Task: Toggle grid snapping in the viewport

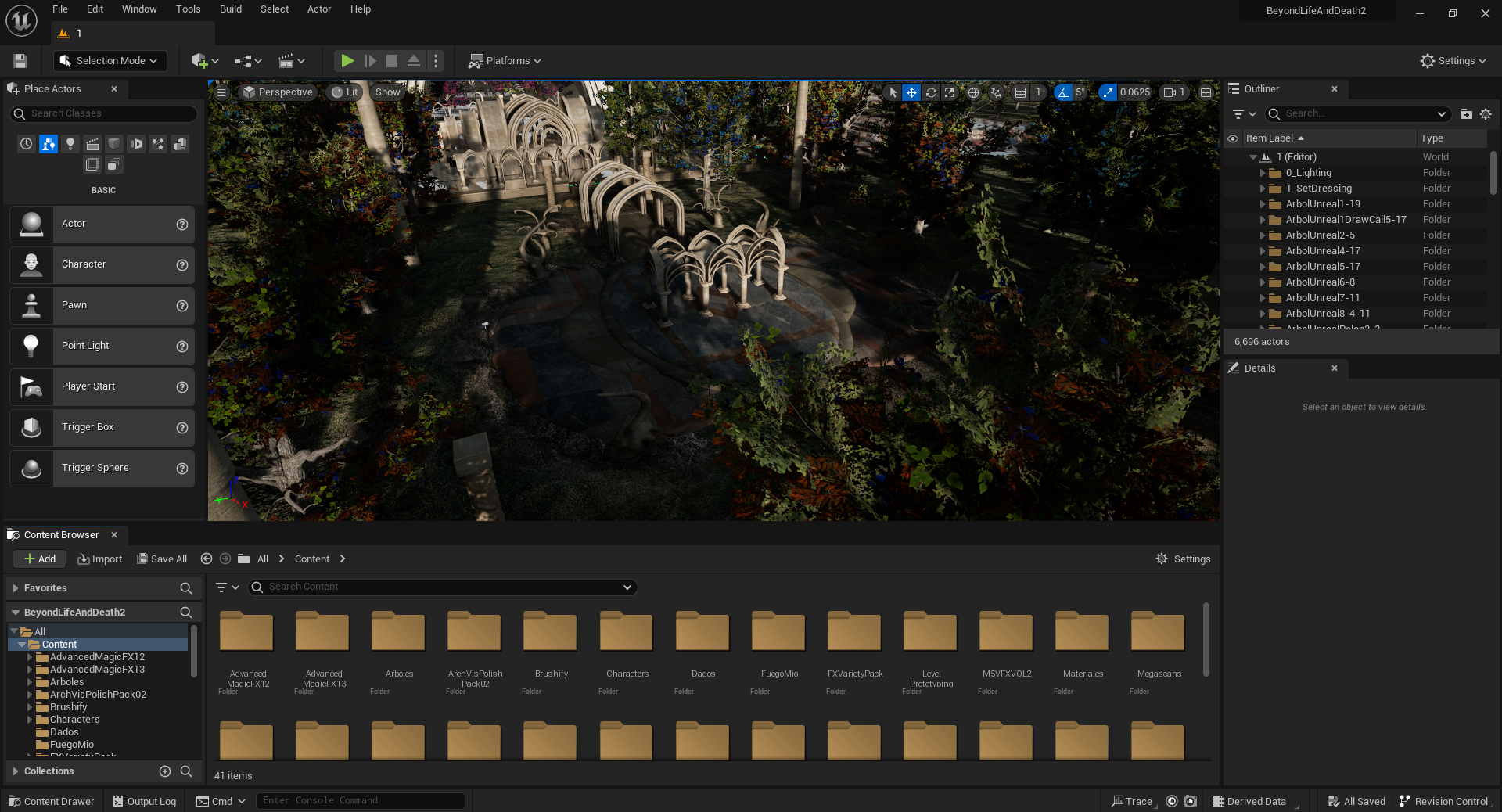Action: pyautogui.click(x=1020, y=92)
